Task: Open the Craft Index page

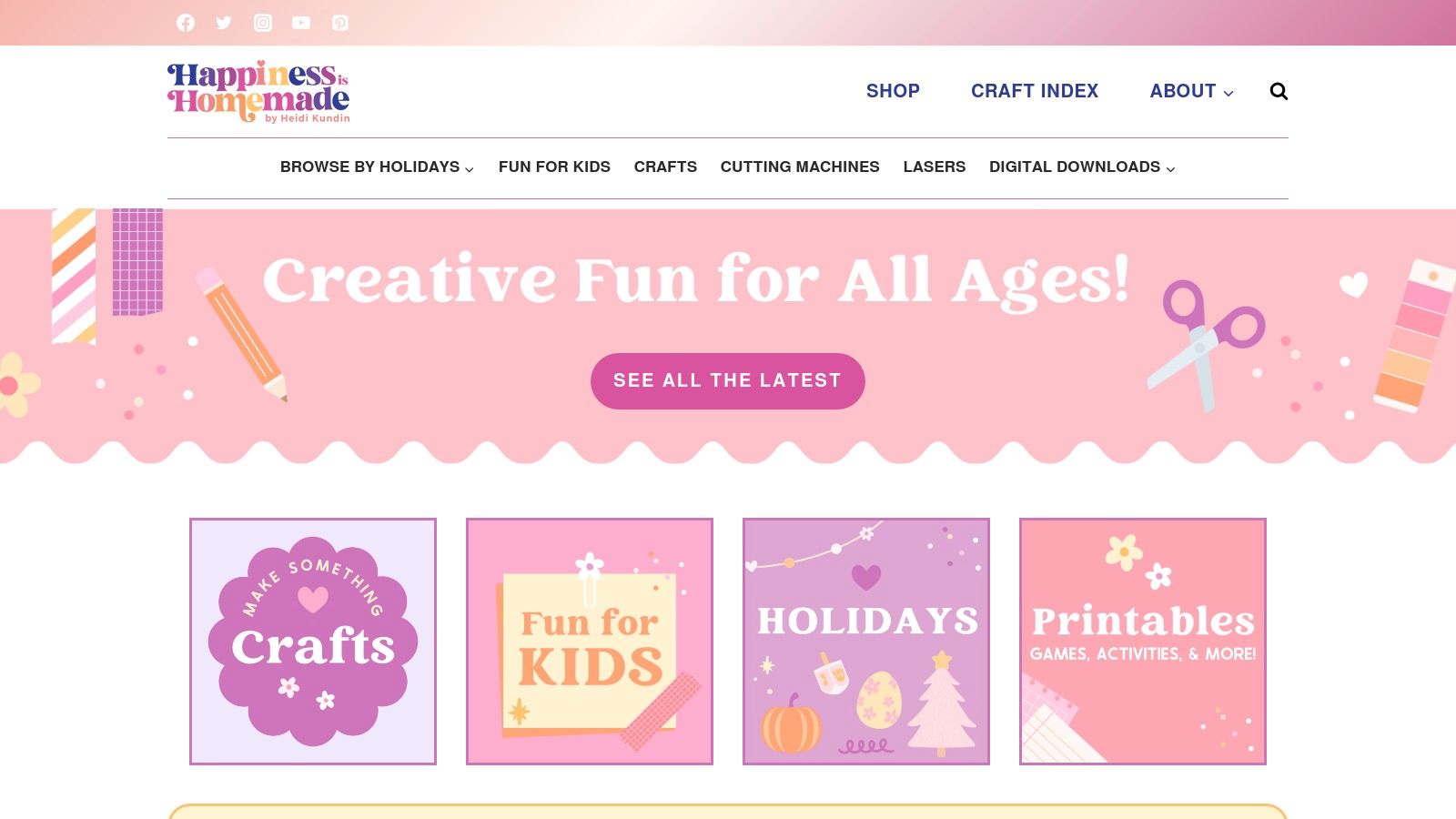Action: pos(1035,91)
